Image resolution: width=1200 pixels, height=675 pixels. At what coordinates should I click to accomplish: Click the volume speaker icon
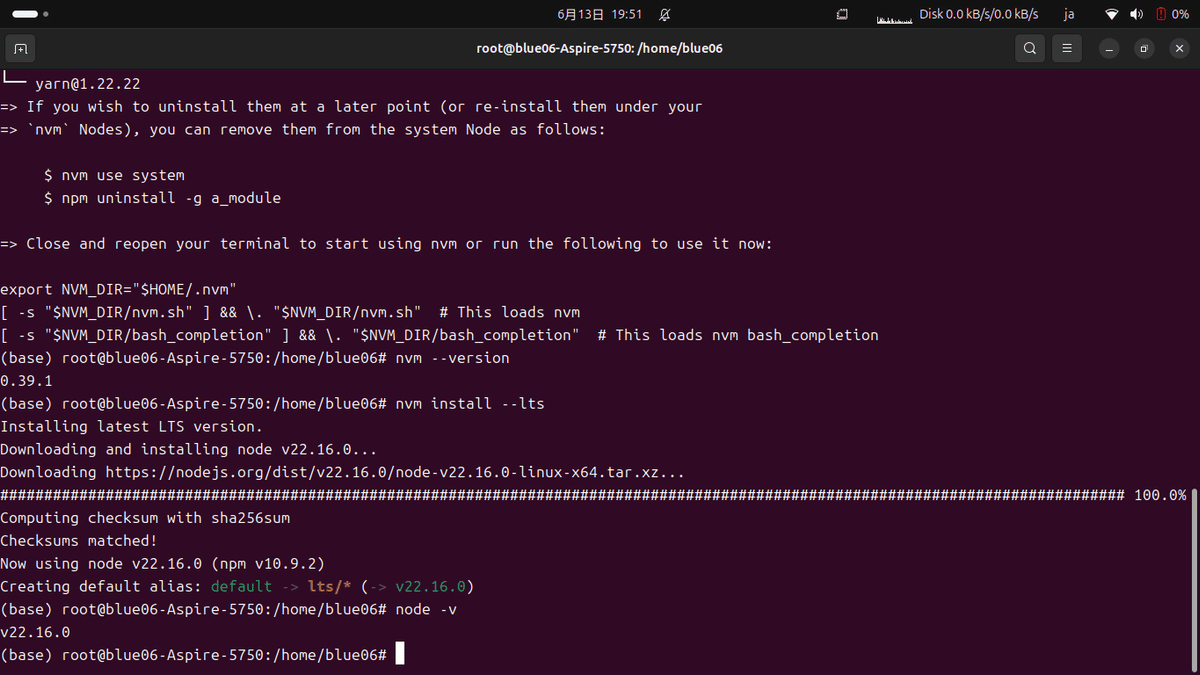tap(1138, 14)
